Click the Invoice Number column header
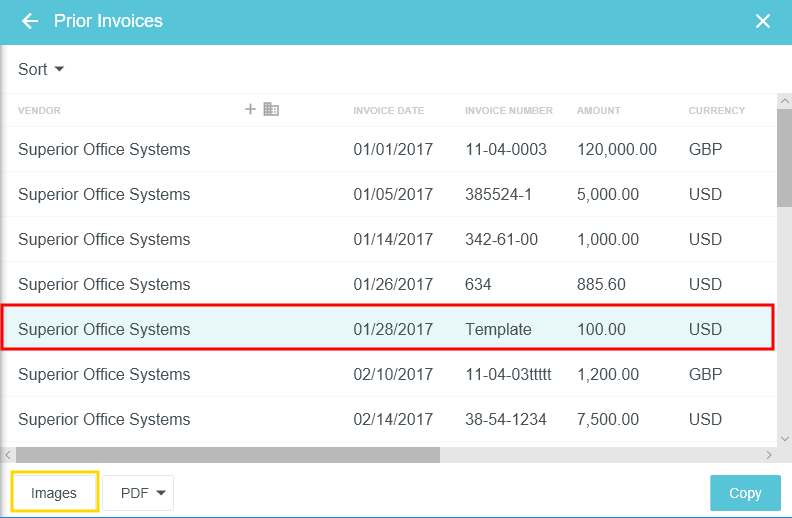 [508, 111]
